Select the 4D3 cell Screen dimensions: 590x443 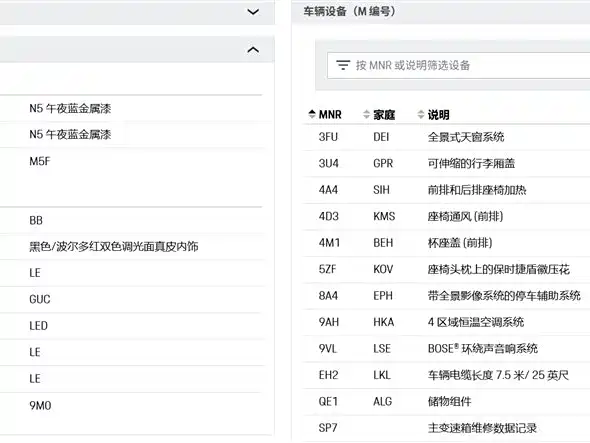point(328,216)
